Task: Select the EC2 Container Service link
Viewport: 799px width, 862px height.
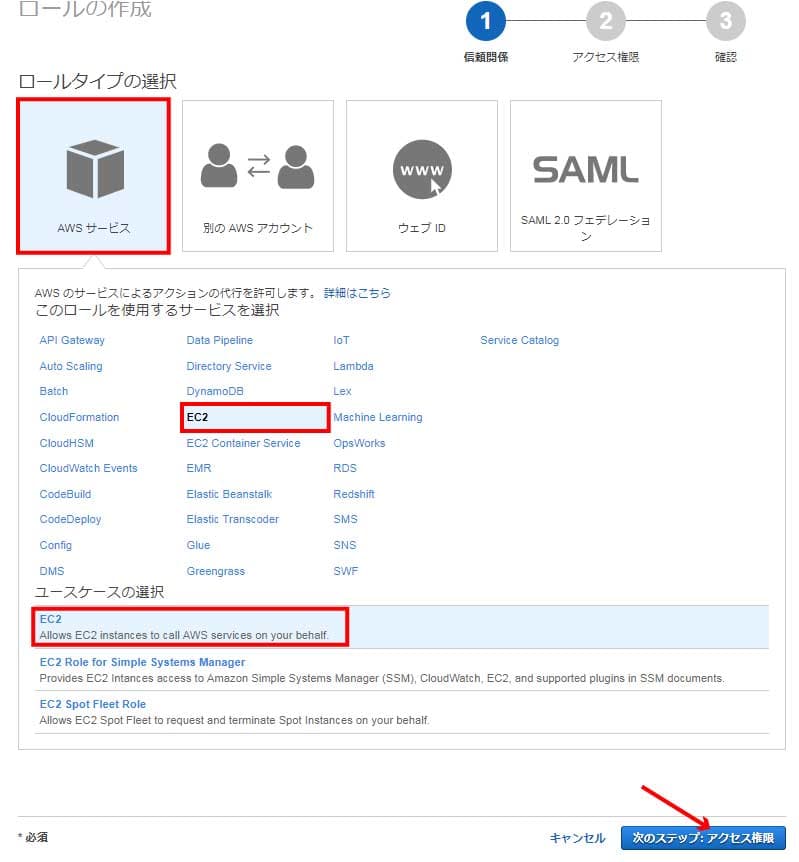Action: point(243,443)
